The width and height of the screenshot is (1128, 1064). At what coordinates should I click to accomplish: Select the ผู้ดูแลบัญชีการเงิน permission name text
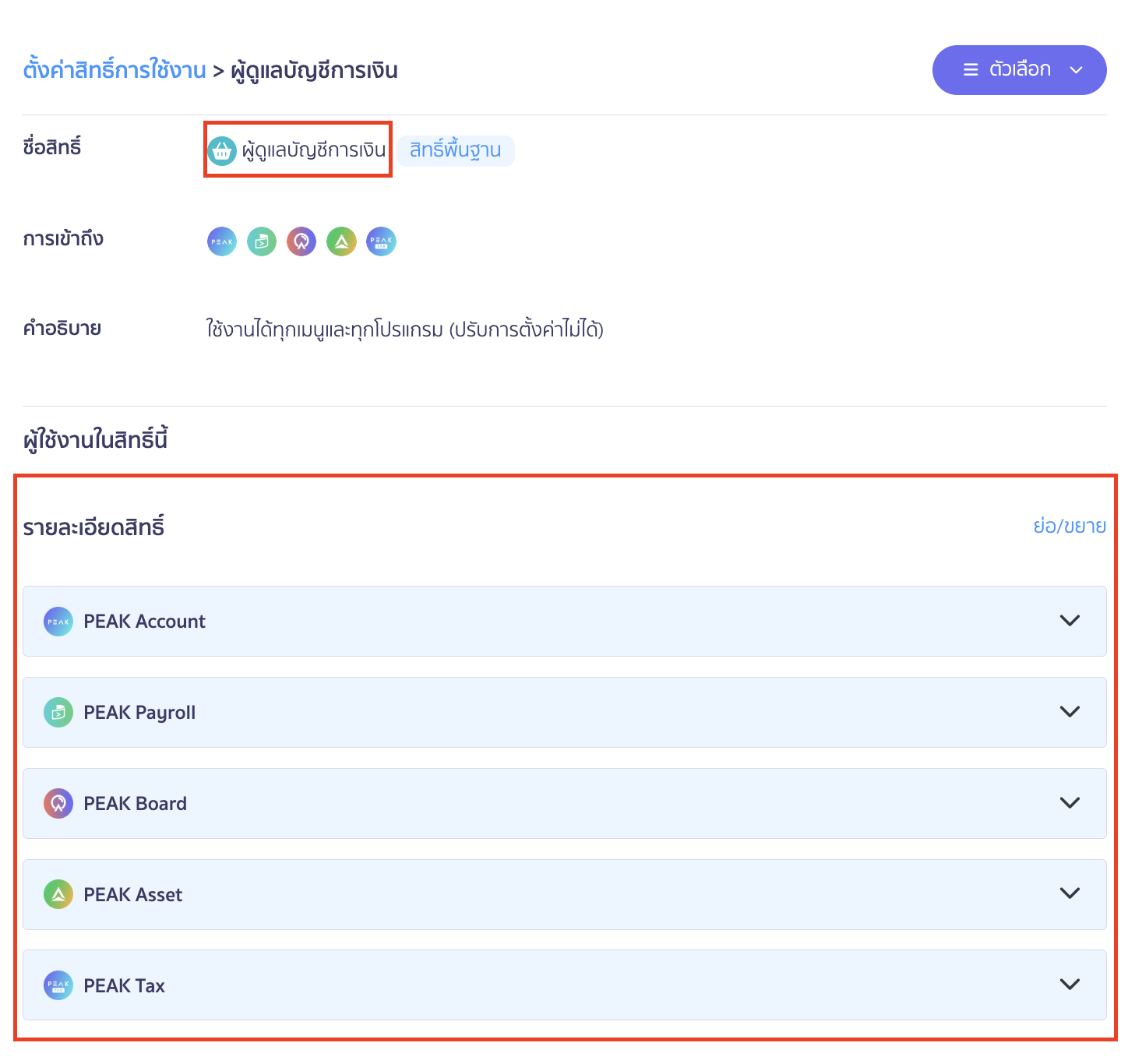[314, 150]
